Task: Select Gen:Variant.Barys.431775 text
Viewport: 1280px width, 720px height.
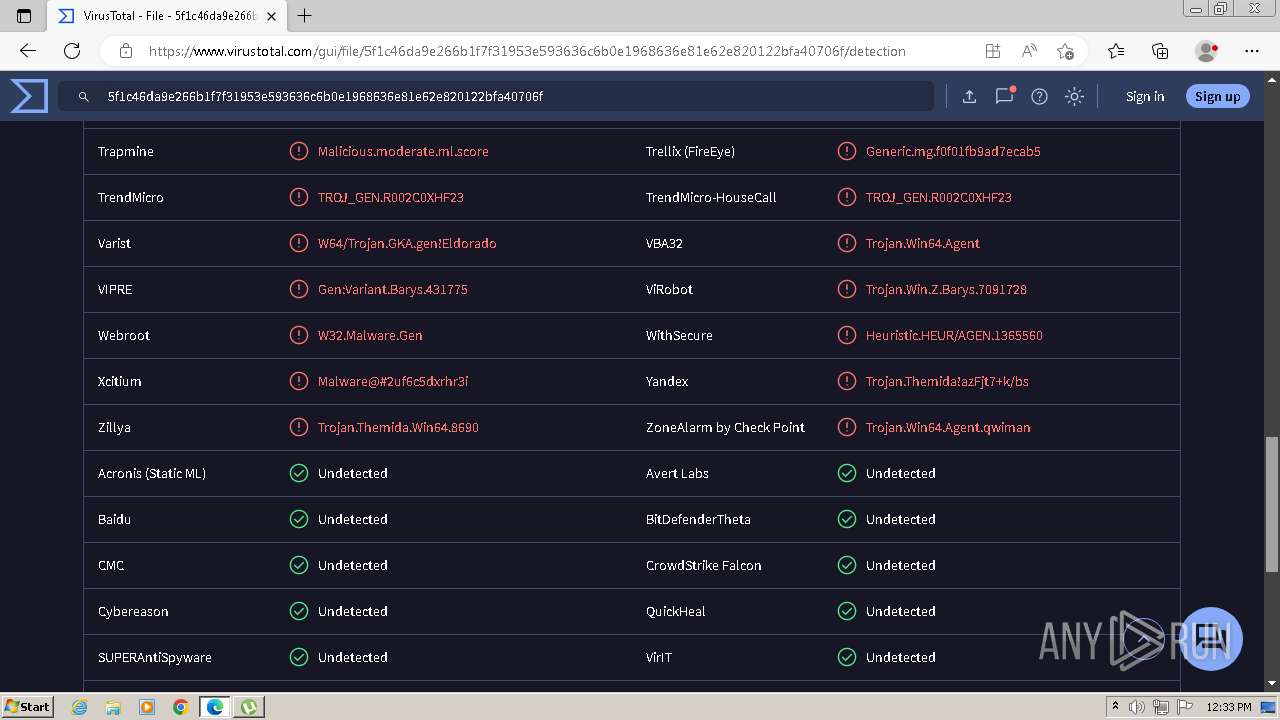Action: 393,289
